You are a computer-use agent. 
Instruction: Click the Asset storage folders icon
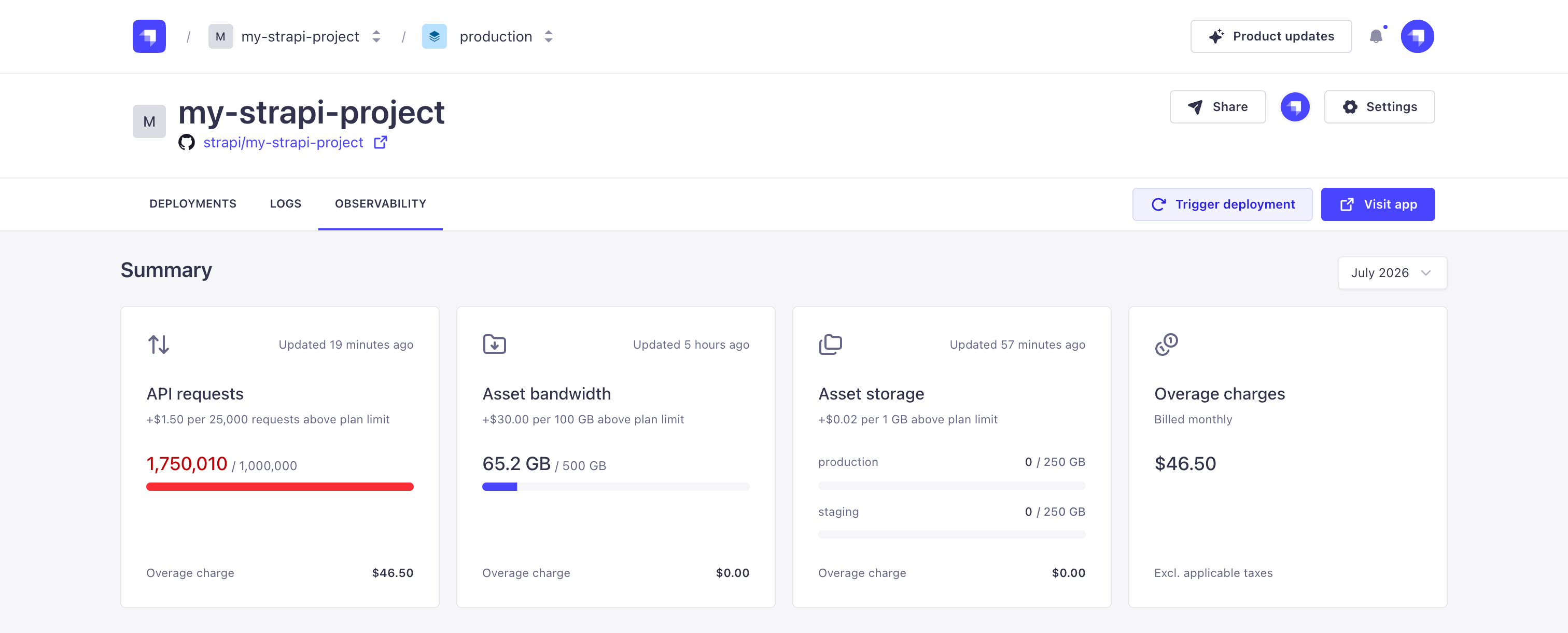pyautogui.click(x=830, y=345)
